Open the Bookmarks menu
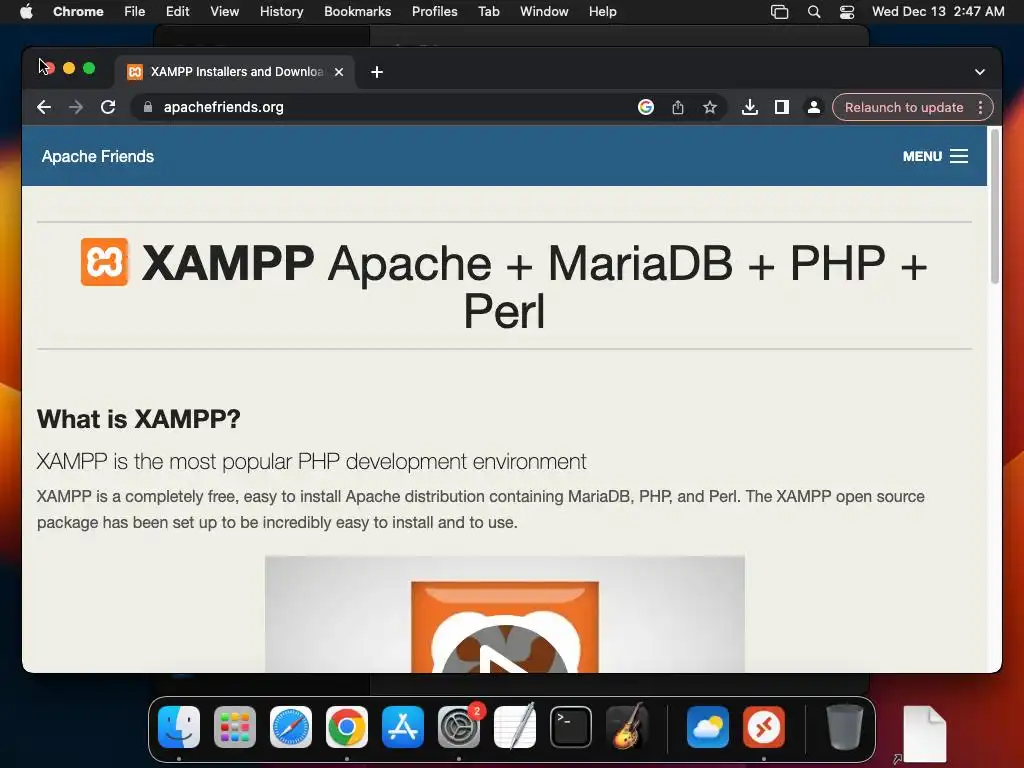1024x768 pixels. click(357, 12)
